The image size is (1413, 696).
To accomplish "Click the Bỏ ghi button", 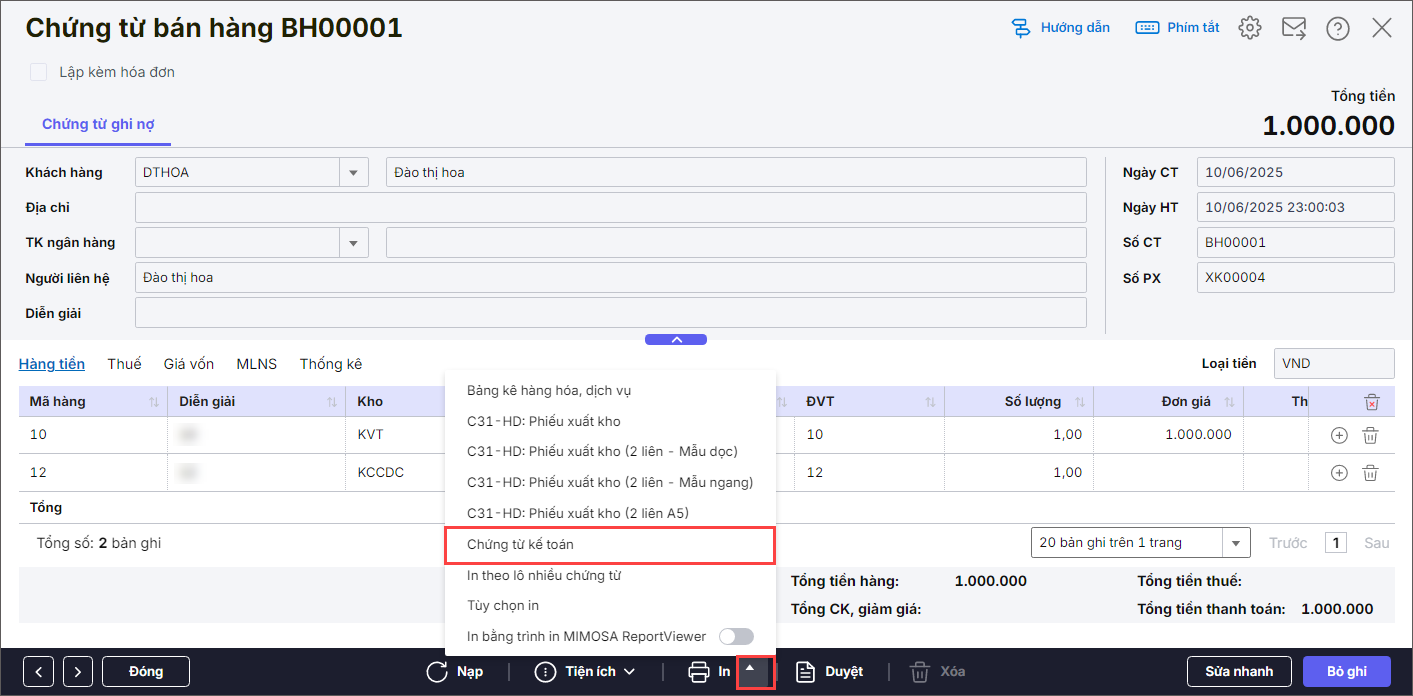I will click(x=1347, y=672).
